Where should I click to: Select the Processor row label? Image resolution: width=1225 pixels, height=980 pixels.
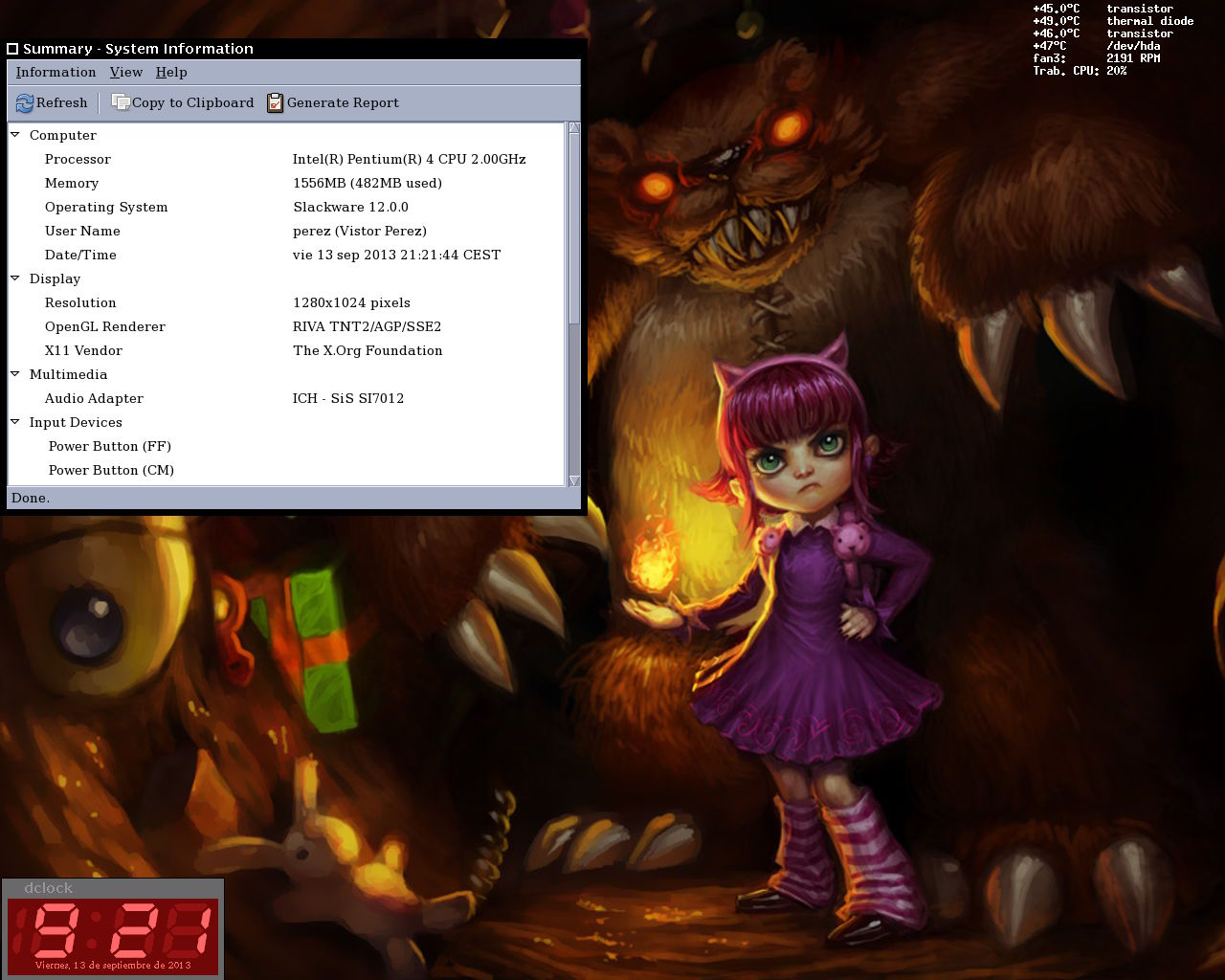tap(78, 159)
